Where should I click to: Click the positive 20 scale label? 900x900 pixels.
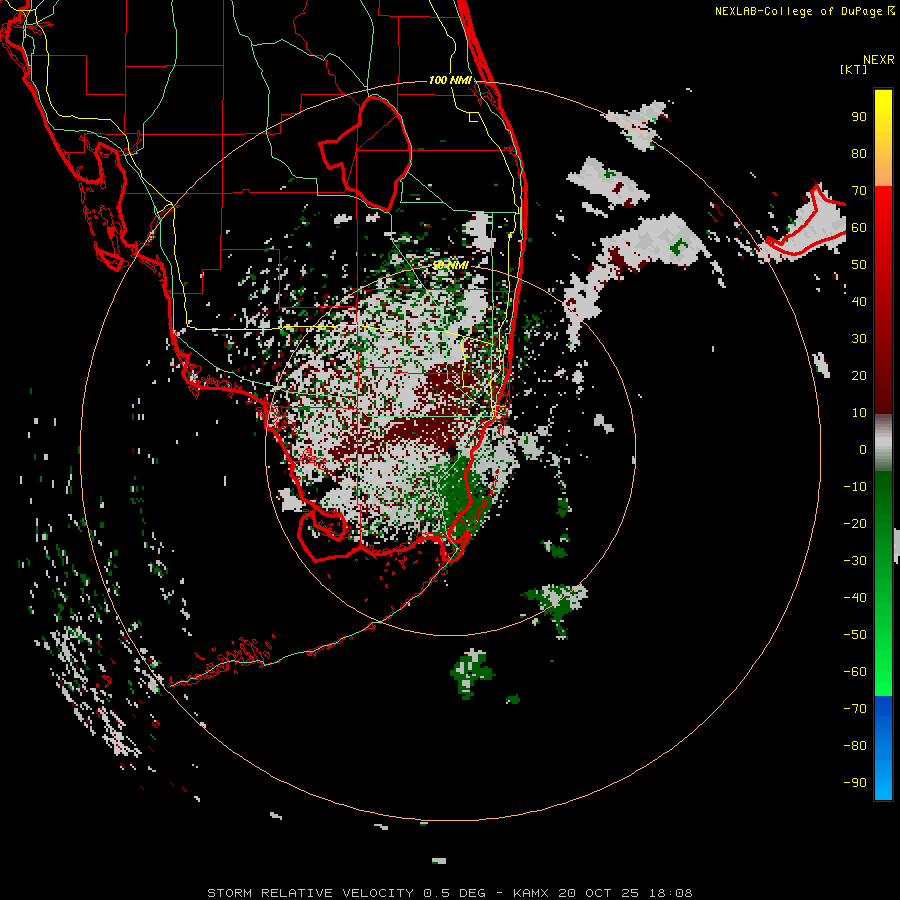[x=859, y=376]
